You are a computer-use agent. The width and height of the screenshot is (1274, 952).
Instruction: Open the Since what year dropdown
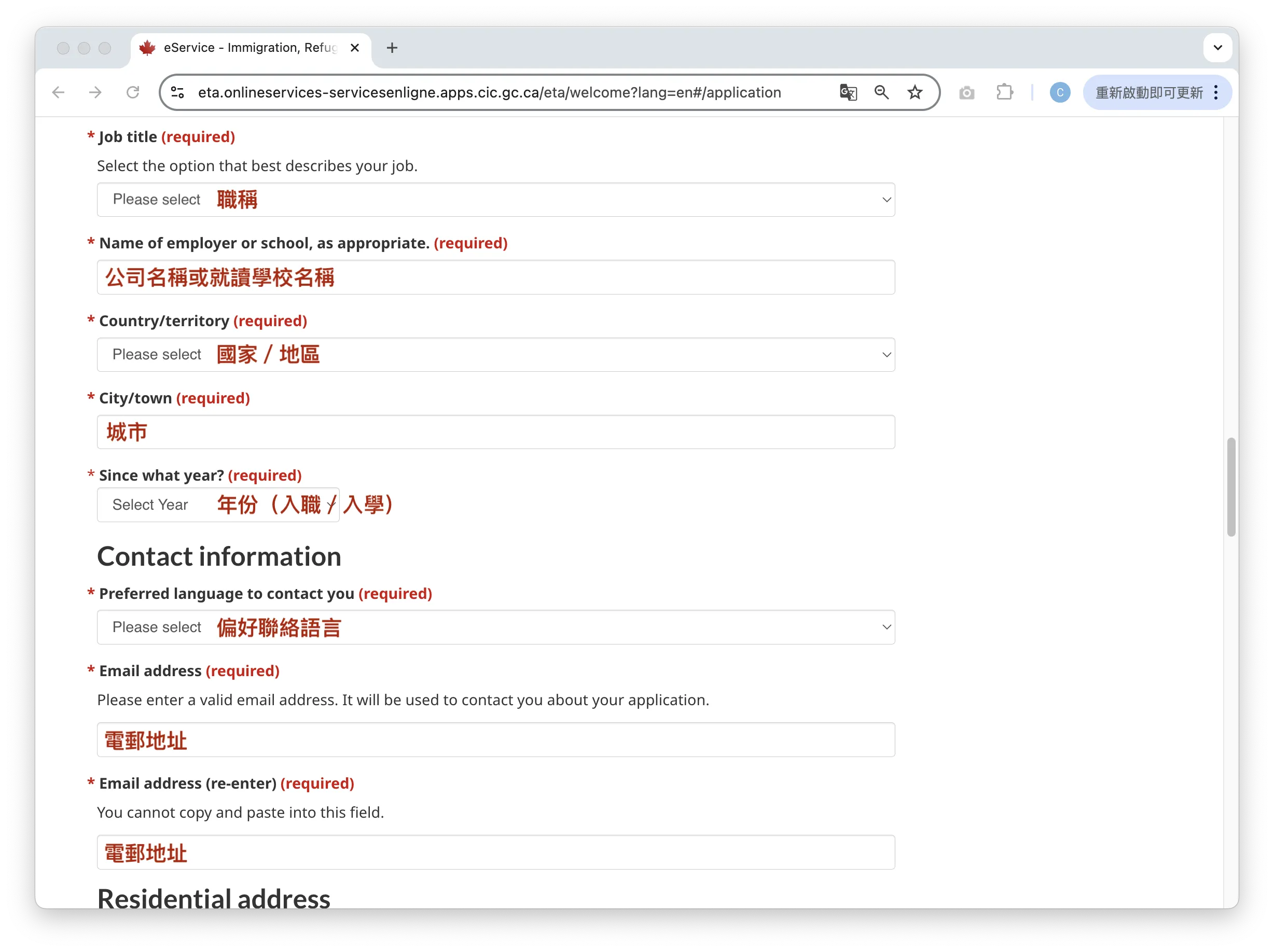(x=218, y=505)
